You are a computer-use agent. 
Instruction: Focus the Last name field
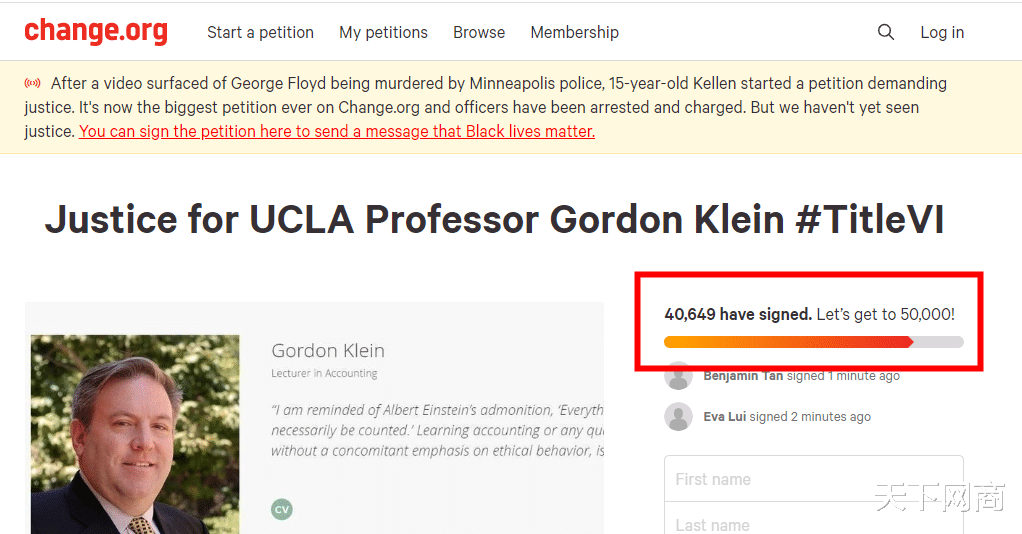(813, 523)
